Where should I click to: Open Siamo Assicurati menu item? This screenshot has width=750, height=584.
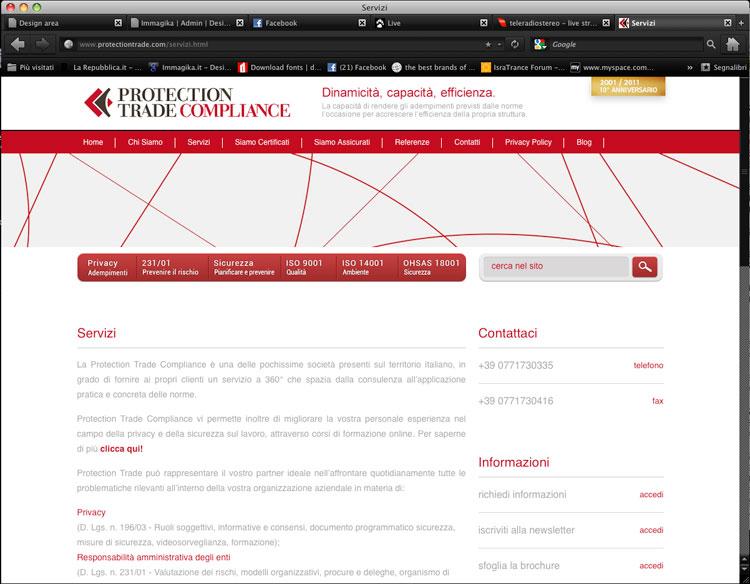point(342,142)
